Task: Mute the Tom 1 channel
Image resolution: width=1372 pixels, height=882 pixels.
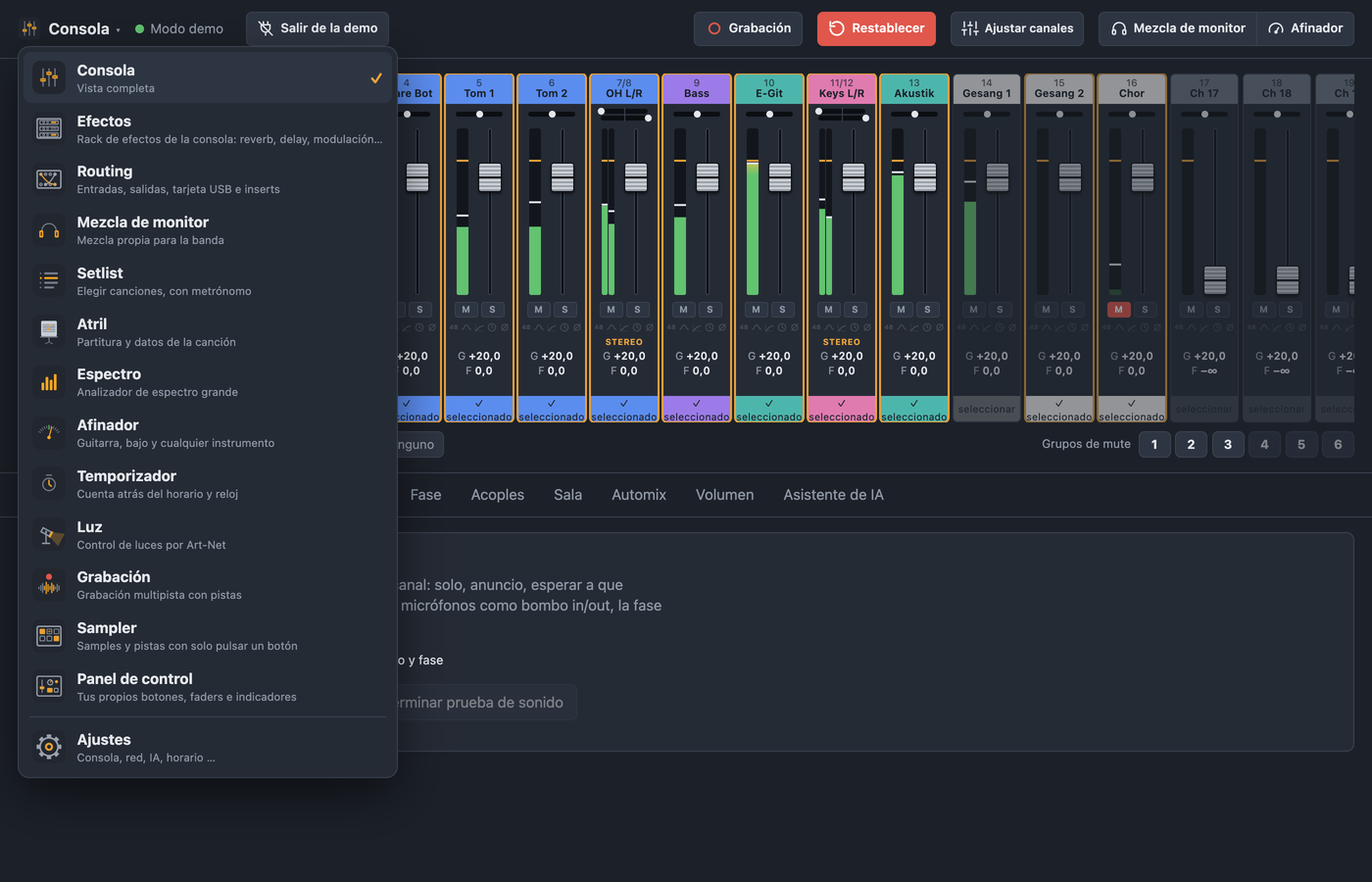Action: pyautogui.click(x=465, y=310)
